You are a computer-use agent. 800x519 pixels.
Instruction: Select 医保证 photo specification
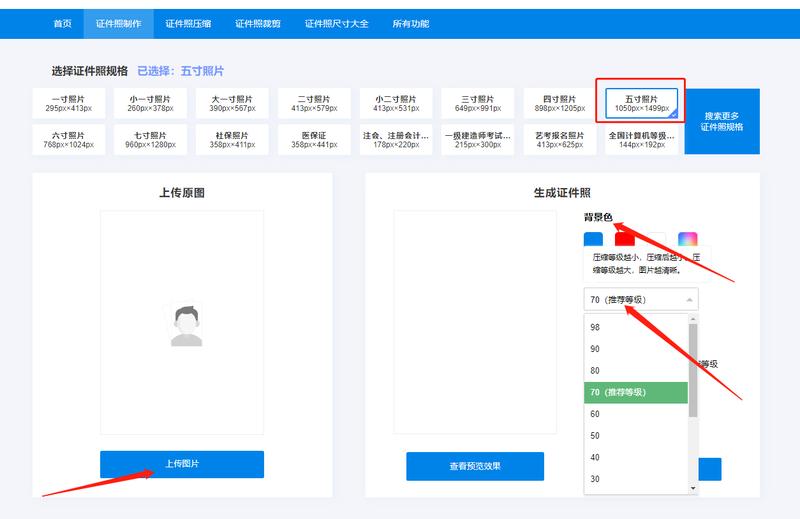[314, 139]
